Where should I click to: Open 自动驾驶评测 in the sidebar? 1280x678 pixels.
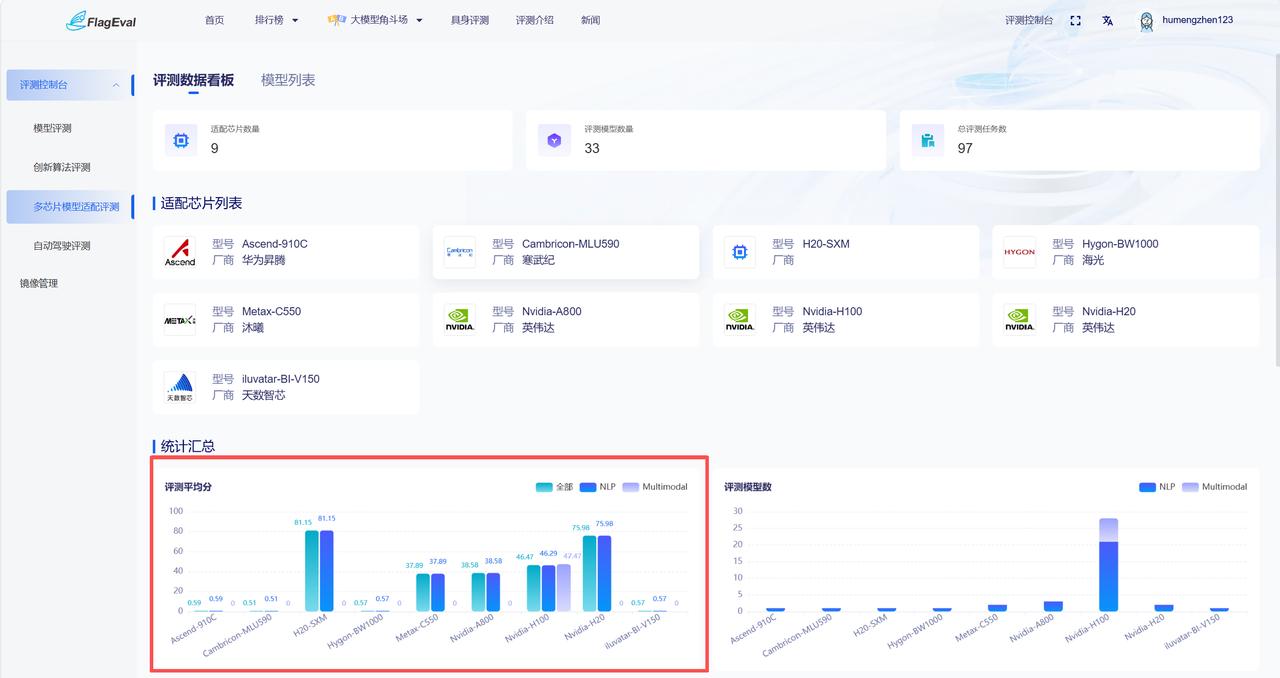point(62,245)
